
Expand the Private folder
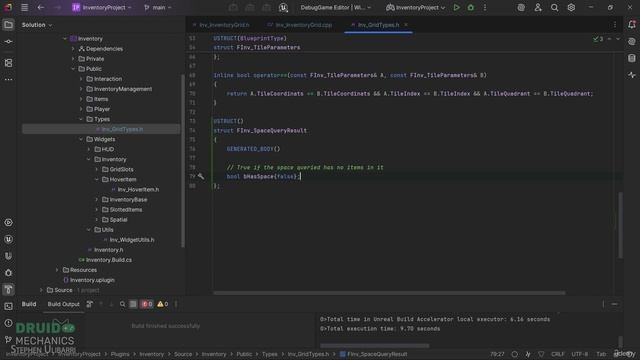click(x=73, y=59)
